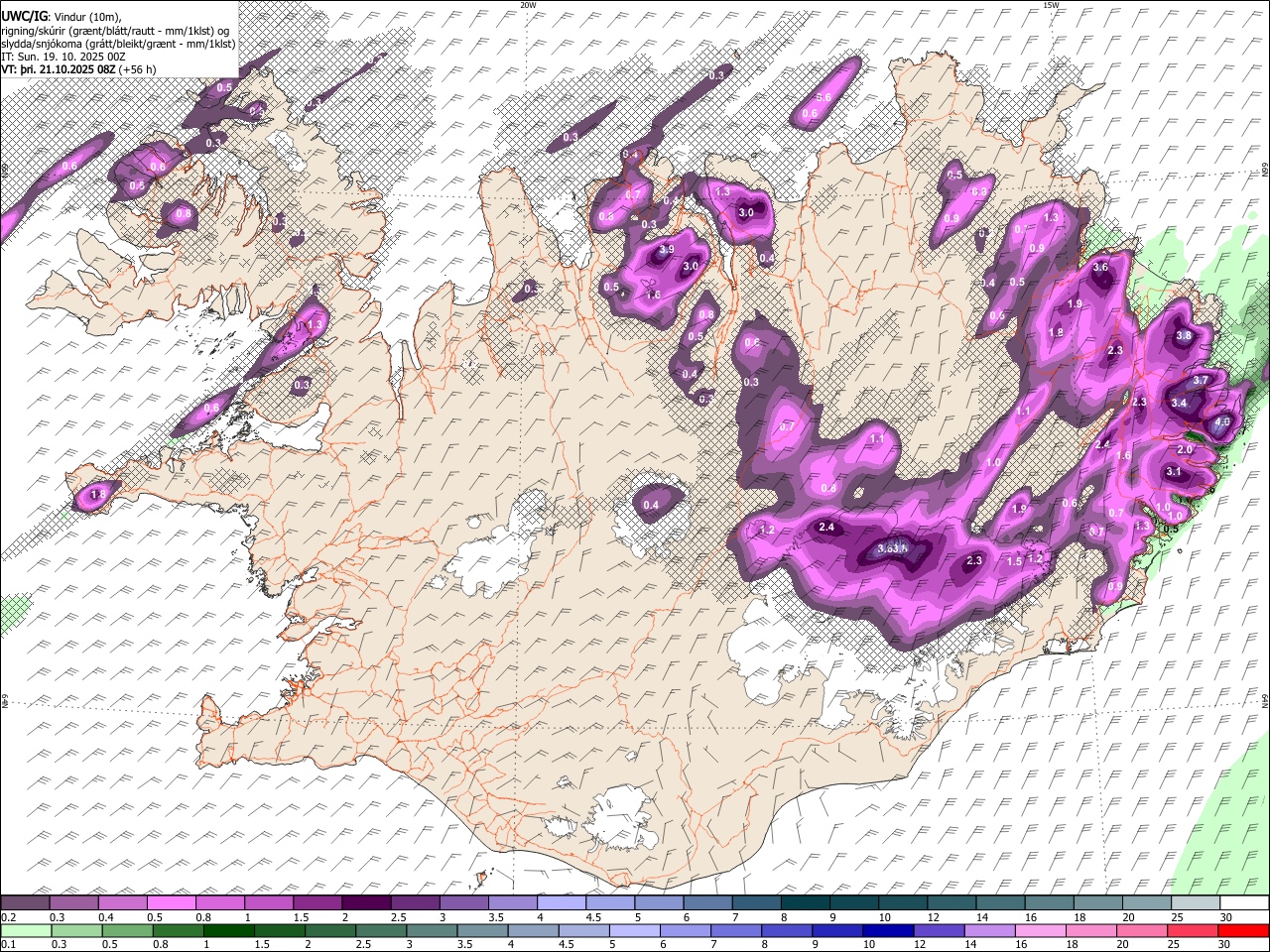Click the pale green 0.1 mm rain legend swatch
1270x952 pixels.
pos(26,931)
